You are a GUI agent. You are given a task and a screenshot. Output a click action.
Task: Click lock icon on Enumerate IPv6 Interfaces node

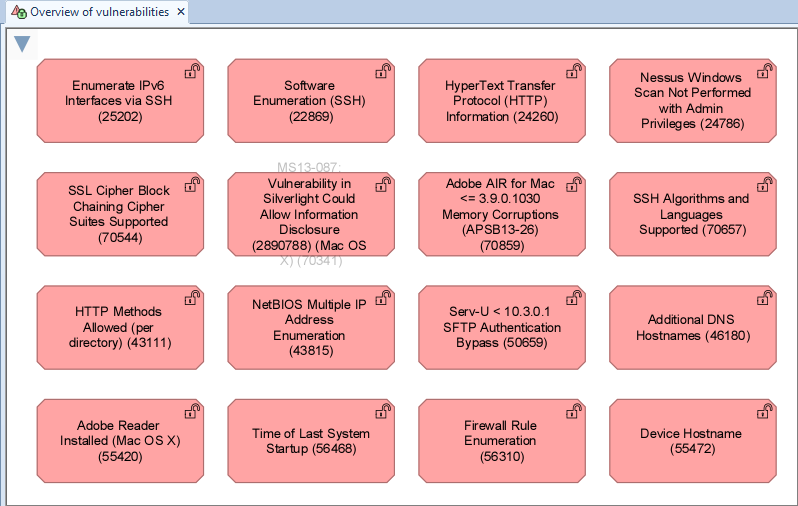[192, 71]
